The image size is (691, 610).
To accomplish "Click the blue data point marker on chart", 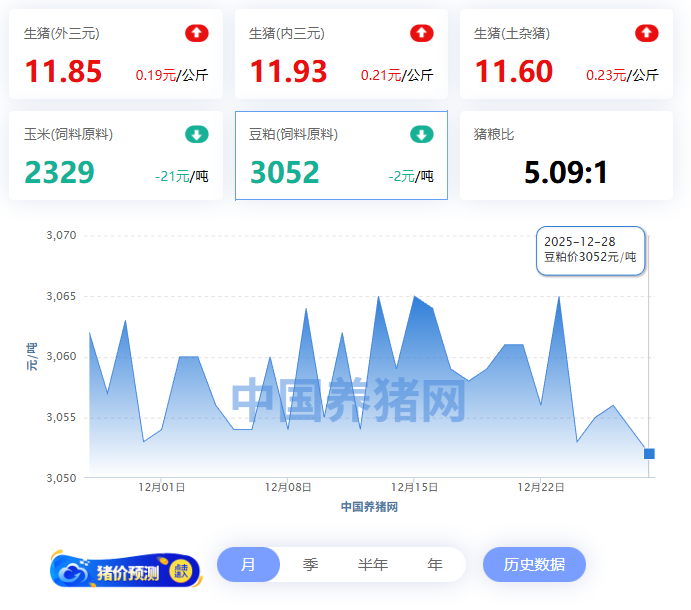I will 649,454.
